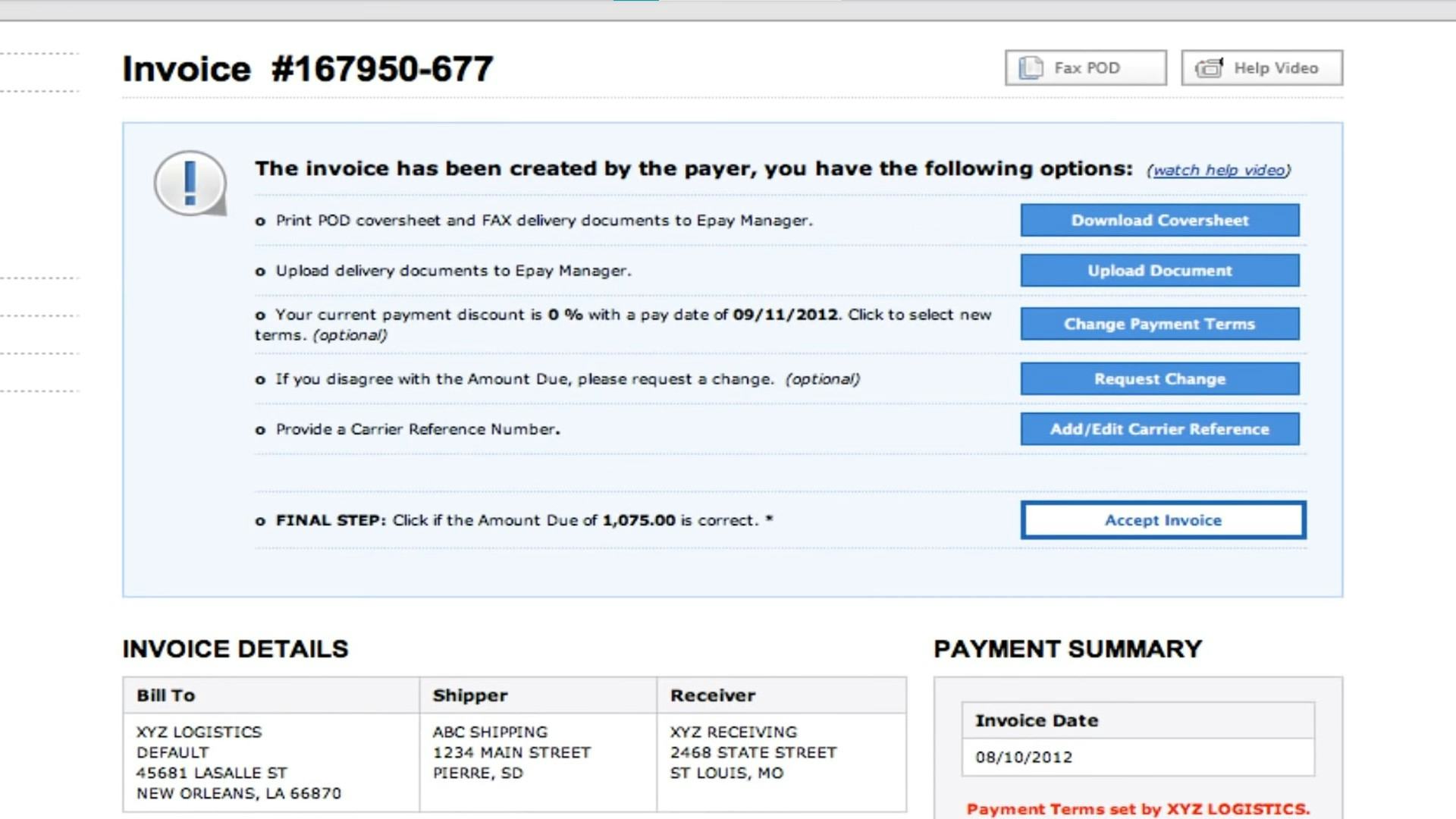Click the camera icon on Help Video button

pyautogui.click(x=1210, y=68)
